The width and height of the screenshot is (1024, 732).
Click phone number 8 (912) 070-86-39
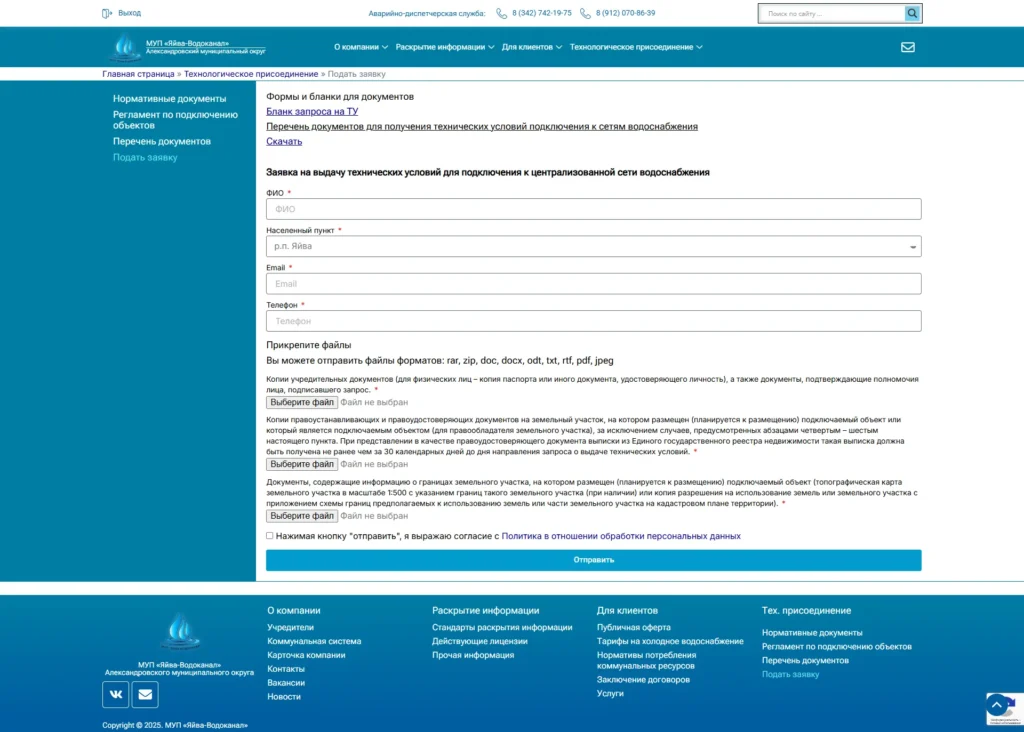625,13
